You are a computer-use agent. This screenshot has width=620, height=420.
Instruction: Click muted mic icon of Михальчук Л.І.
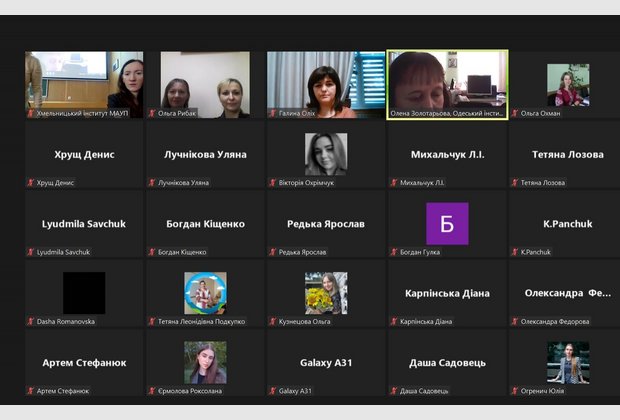coord(394,183)
